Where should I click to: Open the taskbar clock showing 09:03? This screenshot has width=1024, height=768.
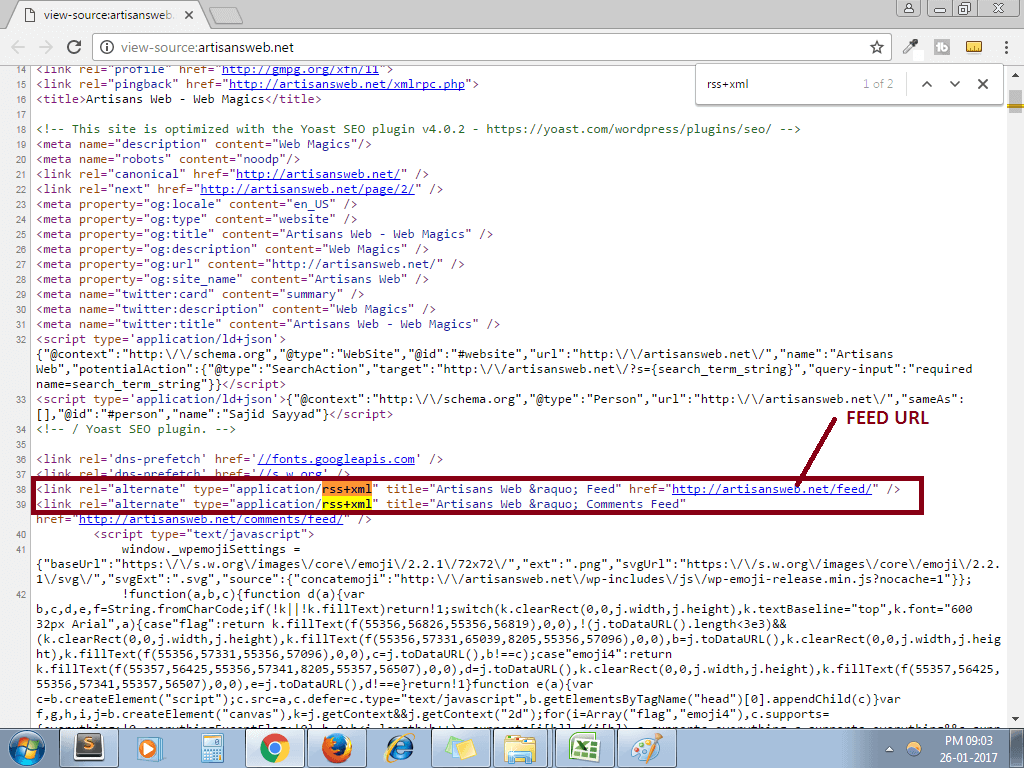[x=968, y=749]
